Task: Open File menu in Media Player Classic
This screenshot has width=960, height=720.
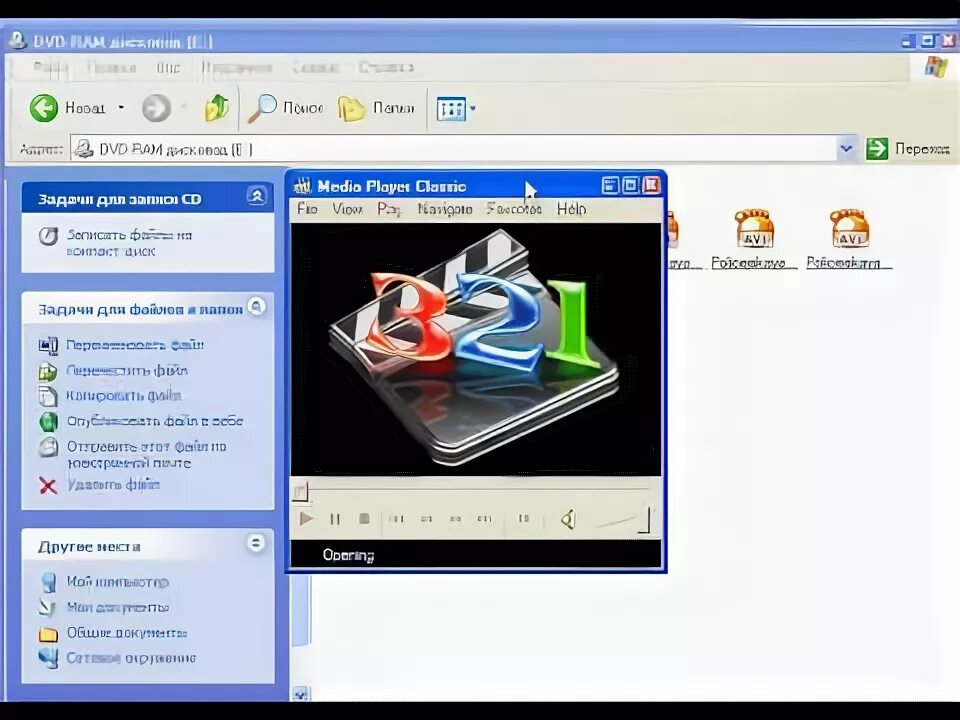Action: point(307,209)
